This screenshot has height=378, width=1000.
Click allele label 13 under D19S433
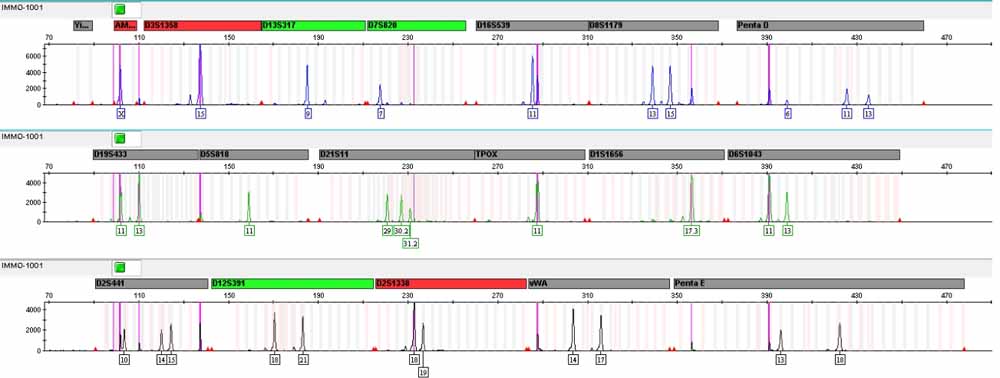tap(140, 231)
